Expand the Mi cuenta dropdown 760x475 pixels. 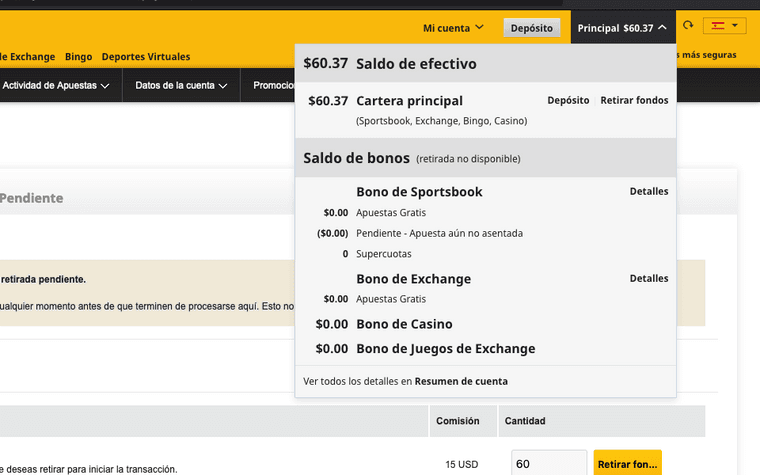coord(453,28)
